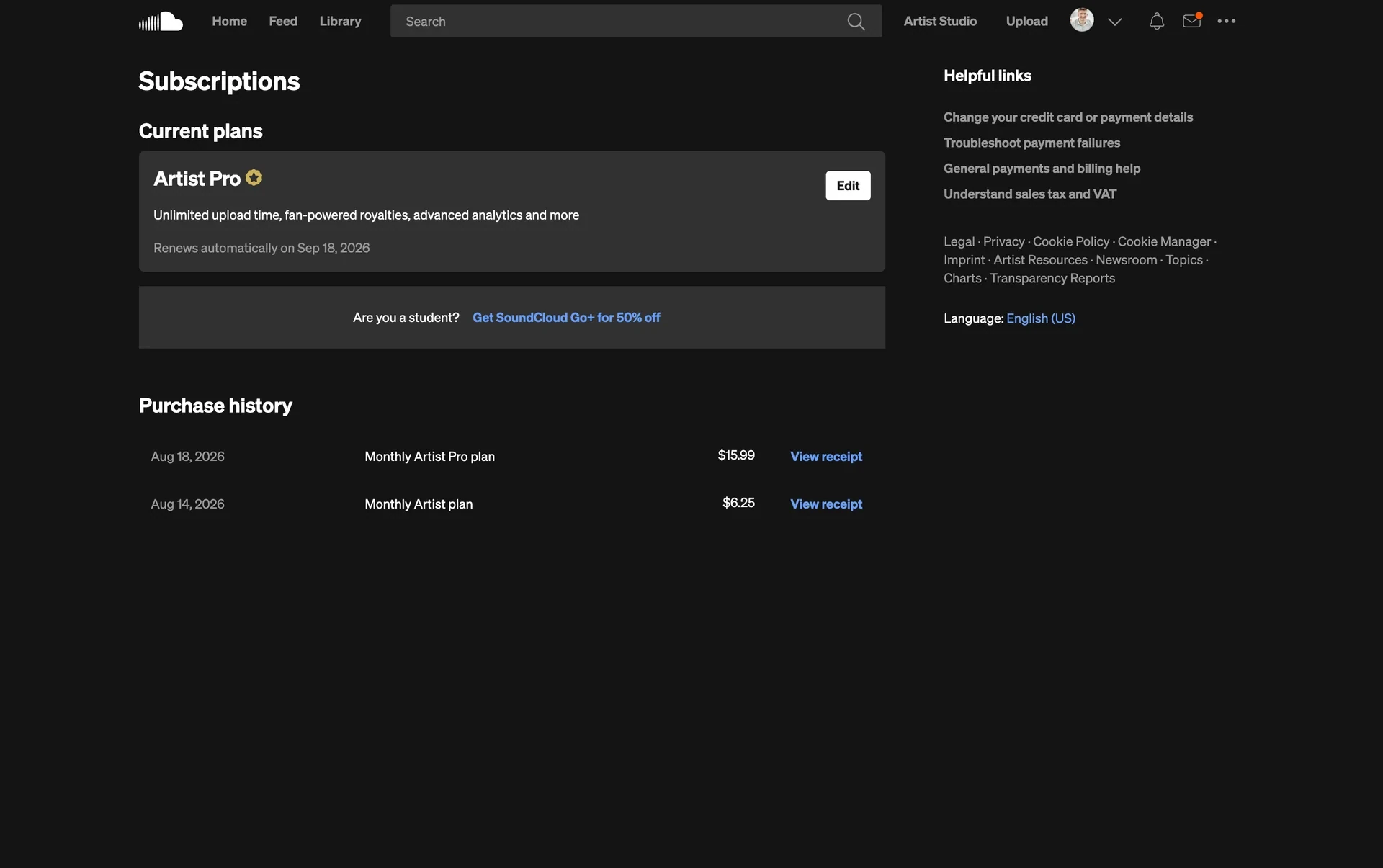Click 'Renews automatically on Sep 18, 2026' text

click(x=261, y=248)
